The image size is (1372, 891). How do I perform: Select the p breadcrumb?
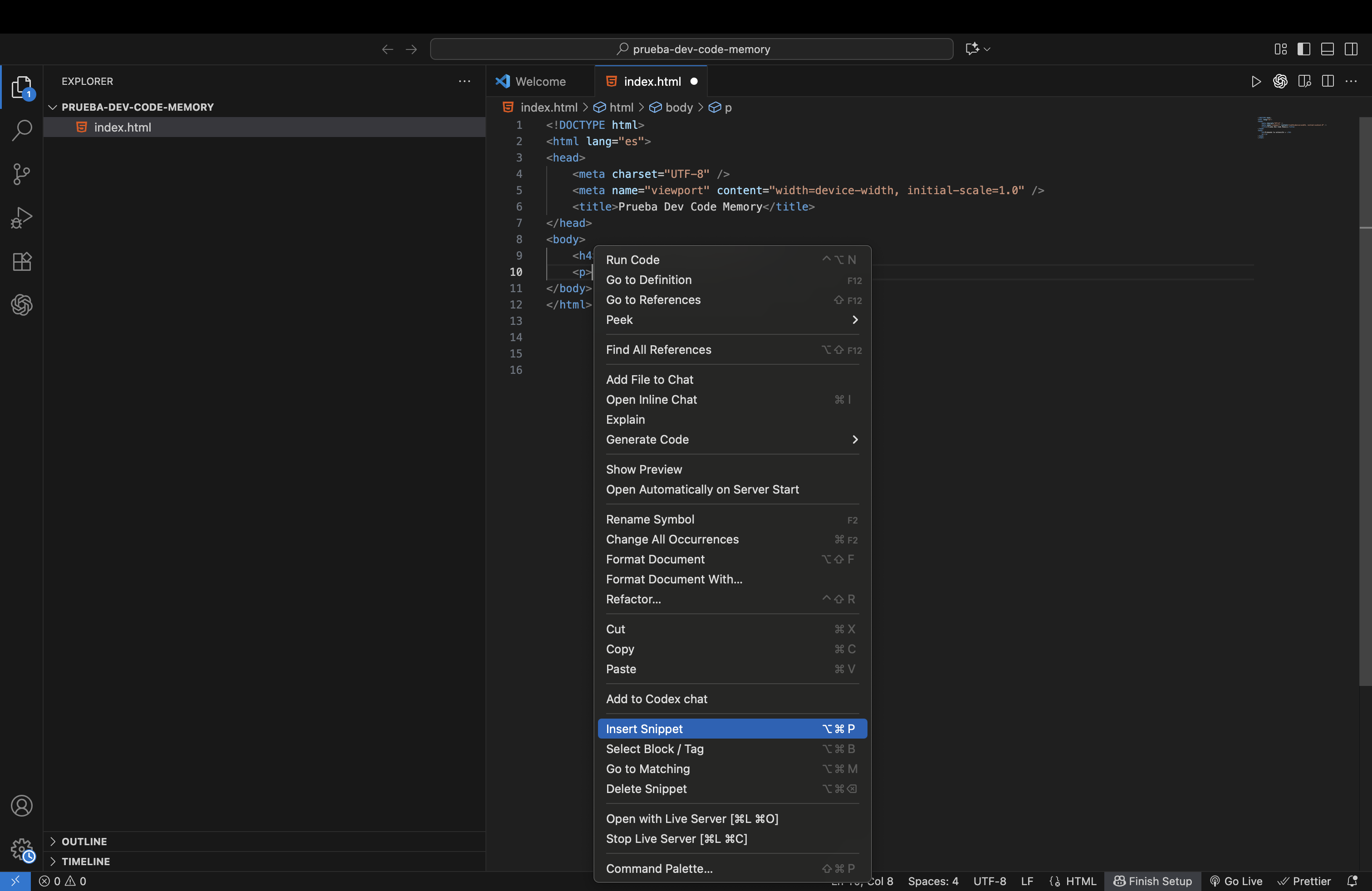720,108
